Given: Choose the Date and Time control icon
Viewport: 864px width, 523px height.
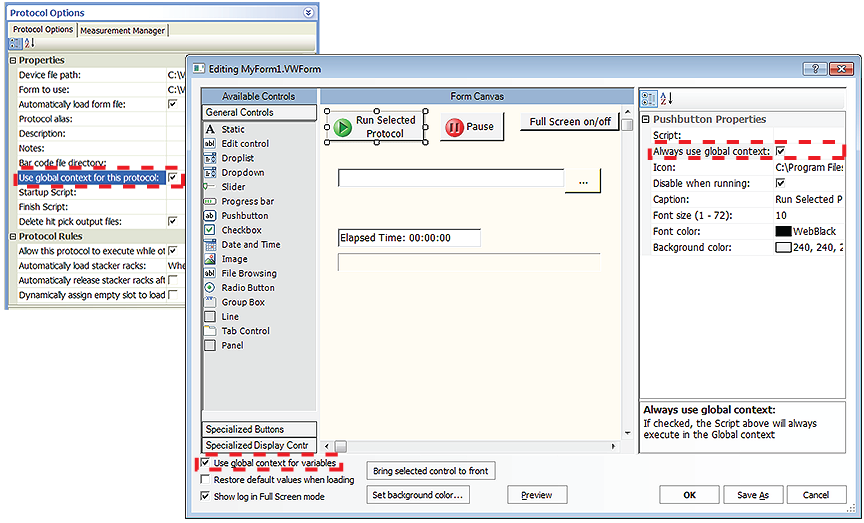Looking at the screenshot, I should tap(210, 245).
